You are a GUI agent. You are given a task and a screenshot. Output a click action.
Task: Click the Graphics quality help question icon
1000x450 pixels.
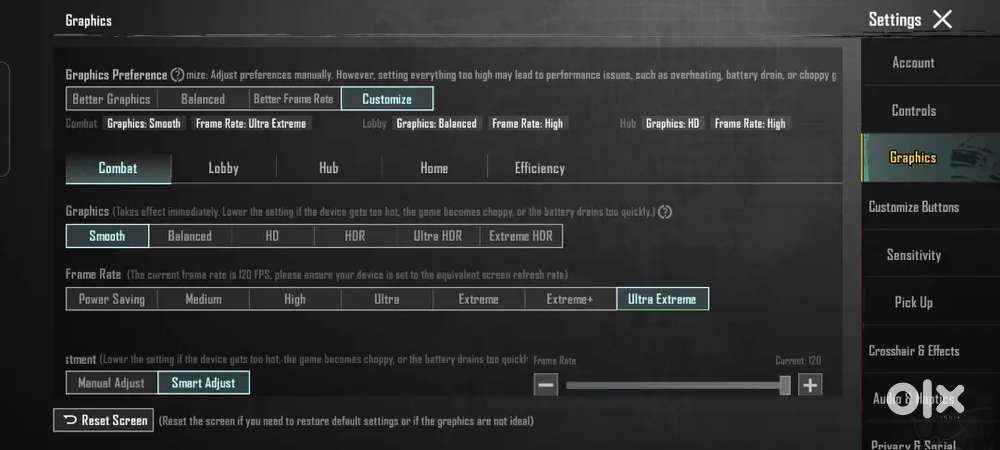point(665,212)
